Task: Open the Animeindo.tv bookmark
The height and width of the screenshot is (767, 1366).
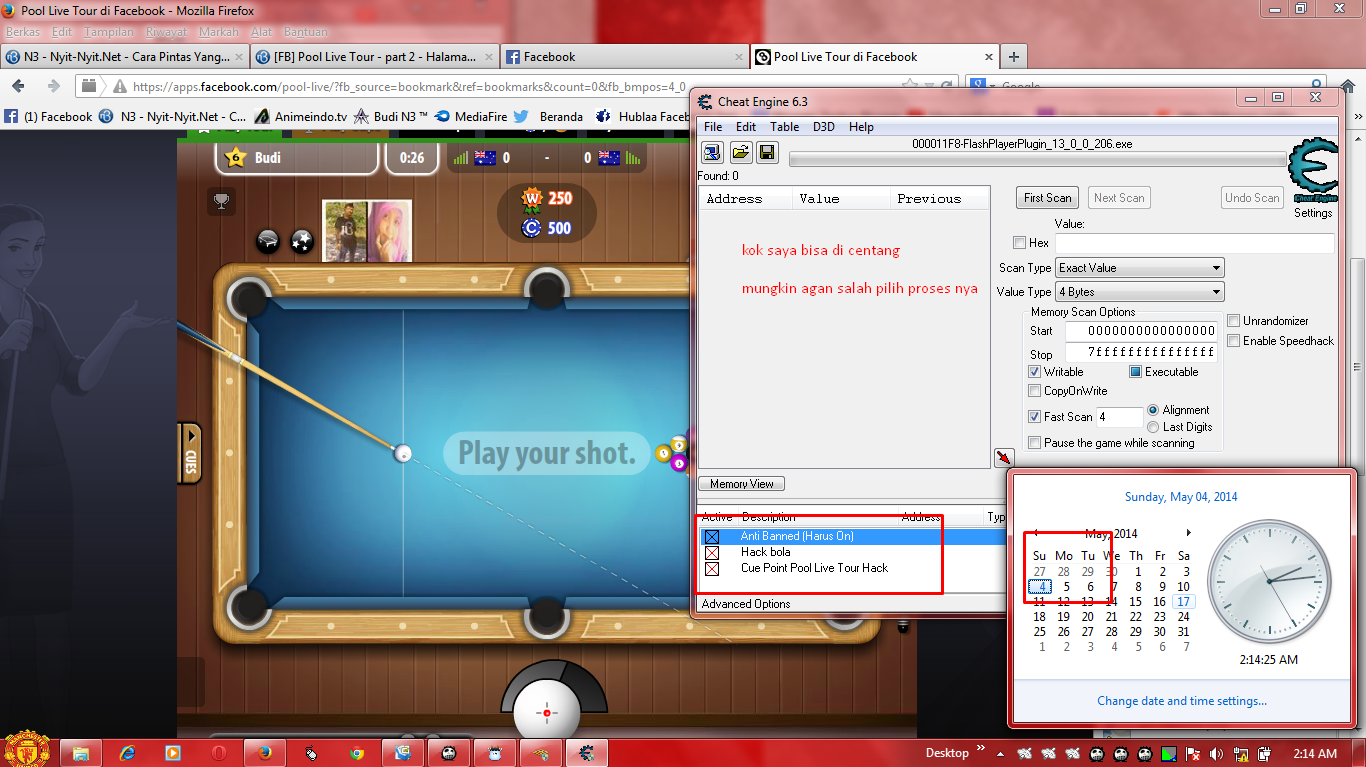Action: (301, 117)
